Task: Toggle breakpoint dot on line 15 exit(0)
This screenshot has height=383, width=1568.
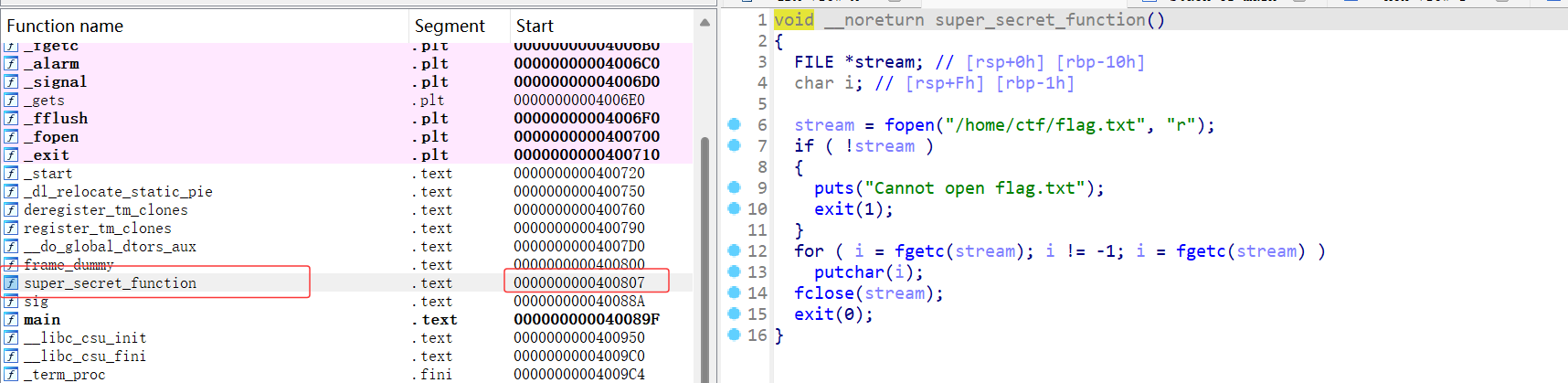Action: (734, 314)
